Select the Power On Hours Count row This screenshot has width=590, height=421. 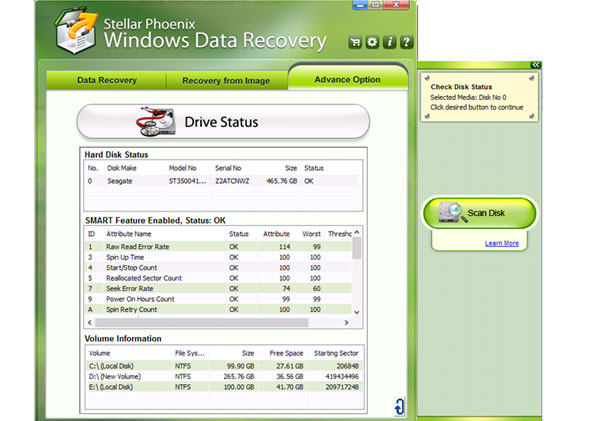click(218, 299)
